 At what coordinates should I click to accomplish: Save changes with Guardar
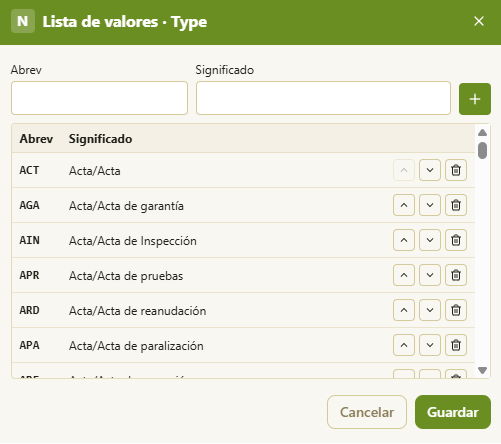(x=453, y=412)
